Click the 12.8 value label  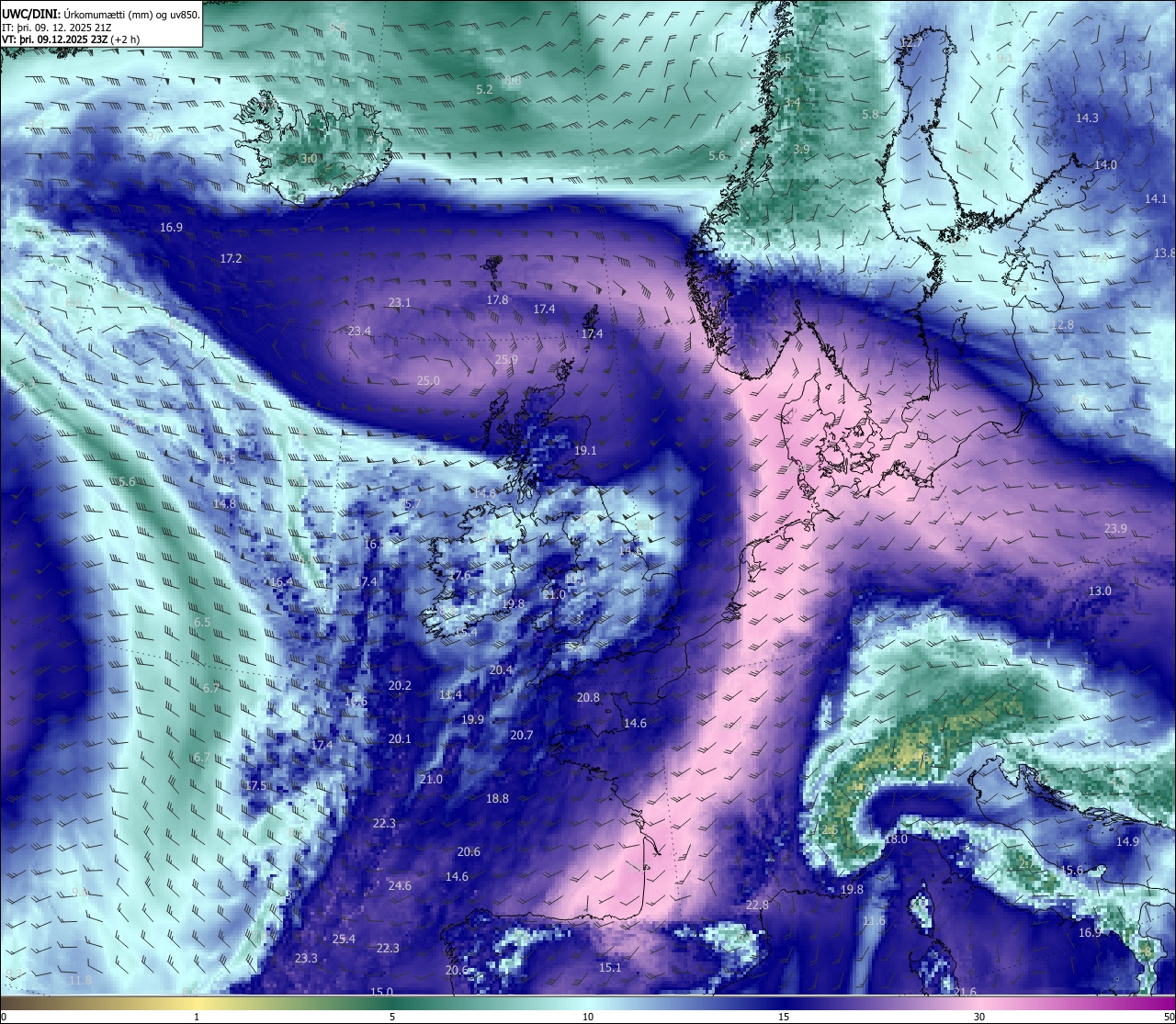[x=1062, y=325]
